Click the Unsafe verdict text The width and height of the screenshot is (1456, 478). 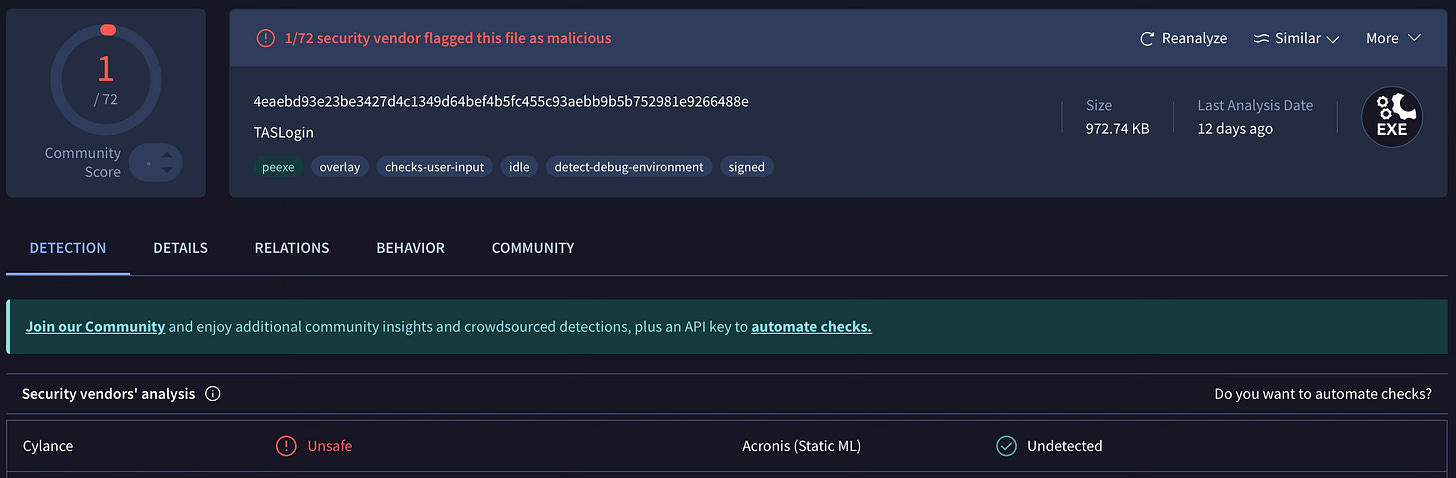pyautogui.click(x=330, y=446)
